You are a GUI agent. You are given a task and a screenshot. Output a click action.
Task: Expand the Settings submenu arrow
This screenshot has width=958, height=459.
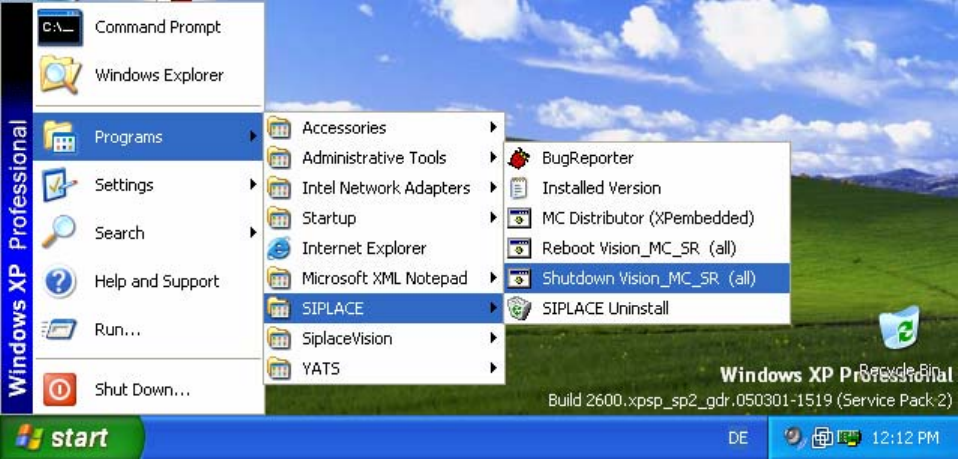[252, 184]
